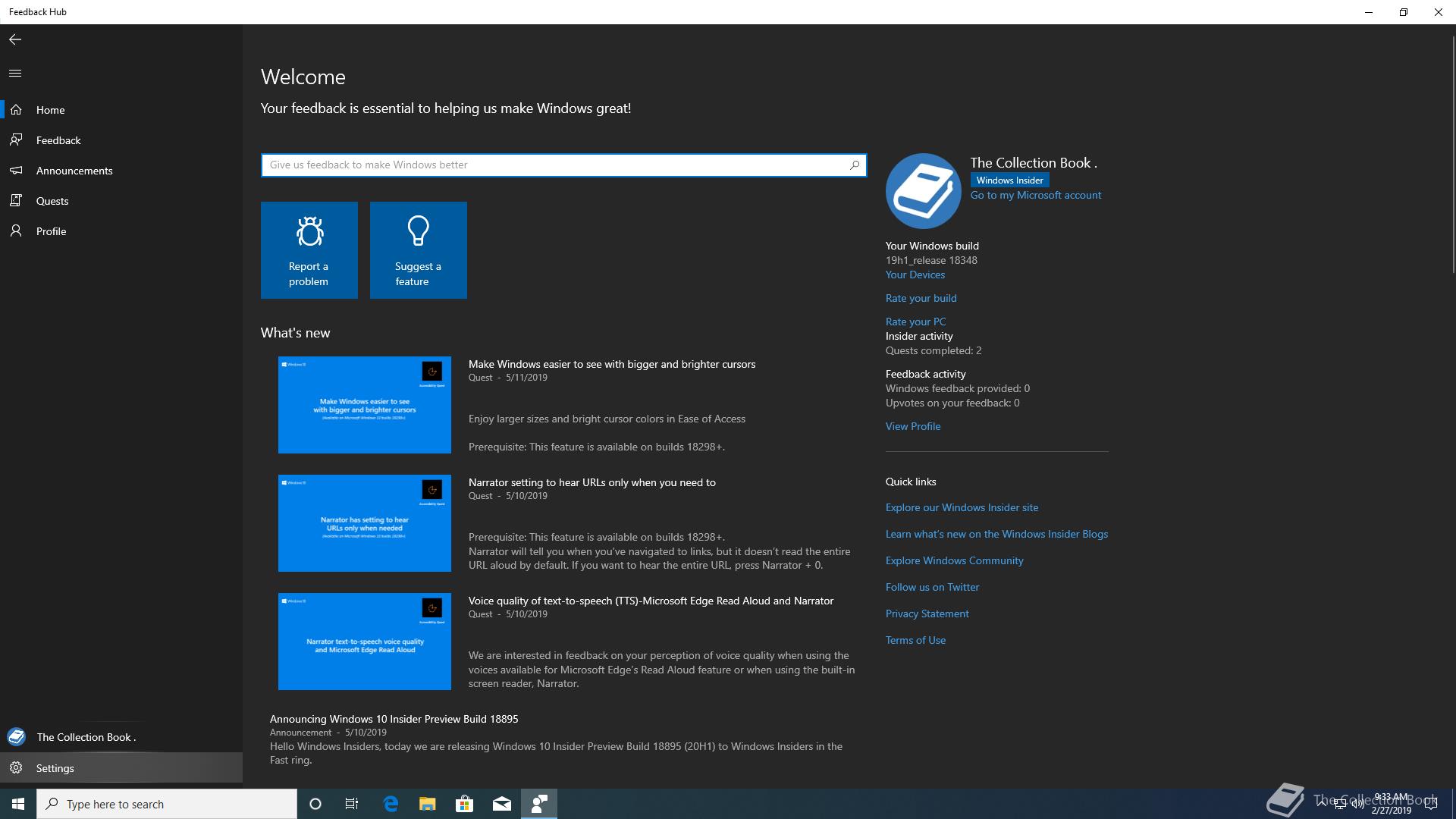Click the Report a problem tile
1456x819 pixels.
point(309,250)
